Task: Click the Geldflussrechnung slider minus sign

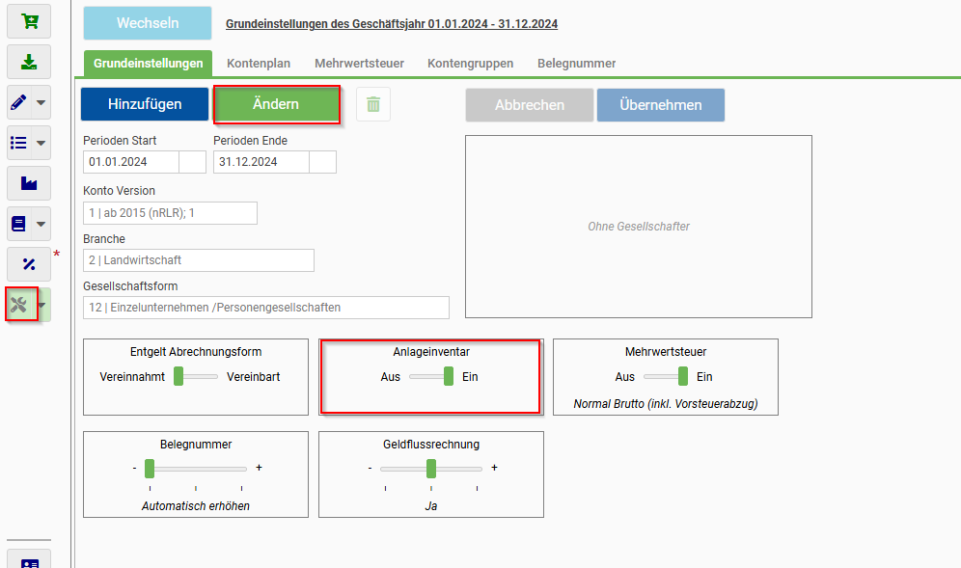Action: (370, 468)
